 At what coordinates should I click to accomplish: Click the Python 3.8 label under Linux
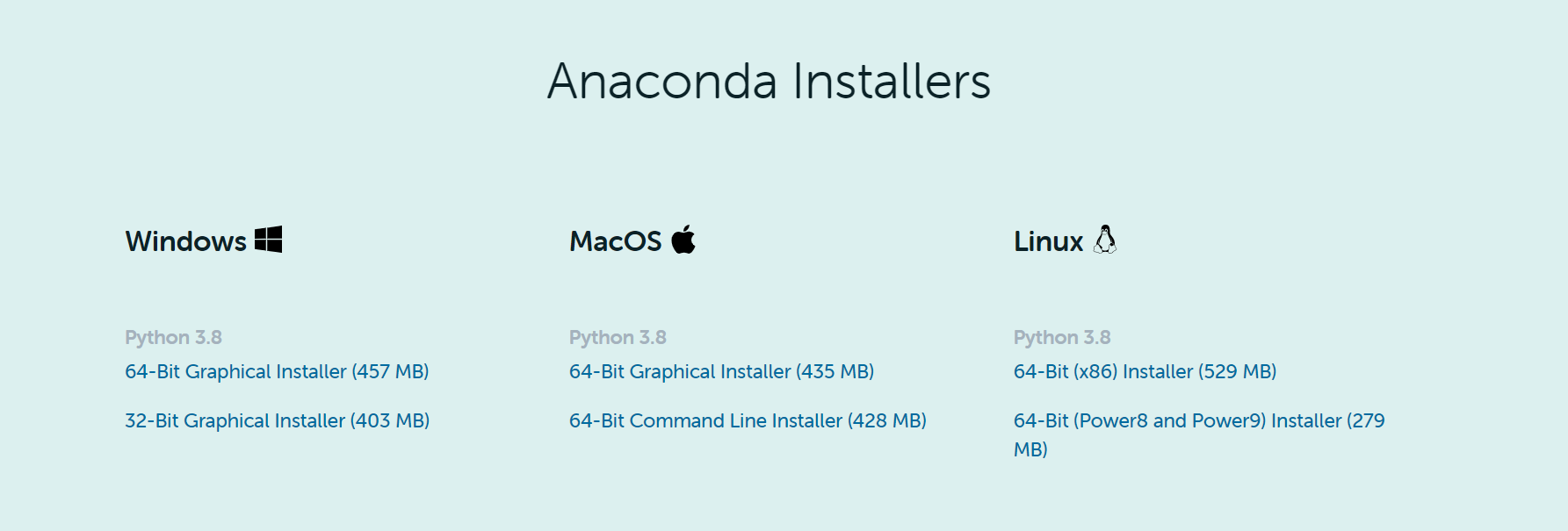click(x=1062, y=336)
